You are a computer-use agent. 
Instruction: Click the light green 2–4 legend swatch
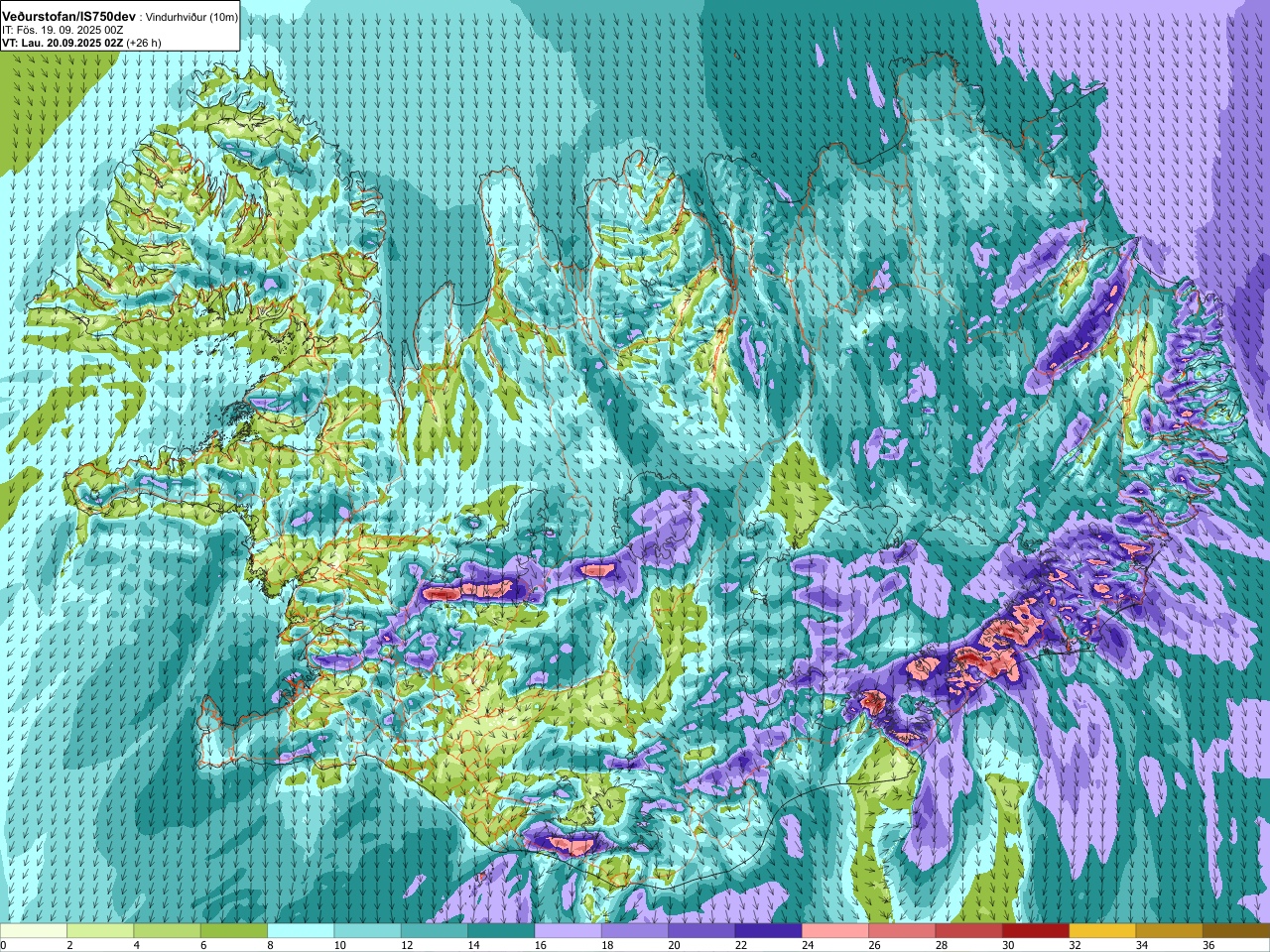(100, 931)
